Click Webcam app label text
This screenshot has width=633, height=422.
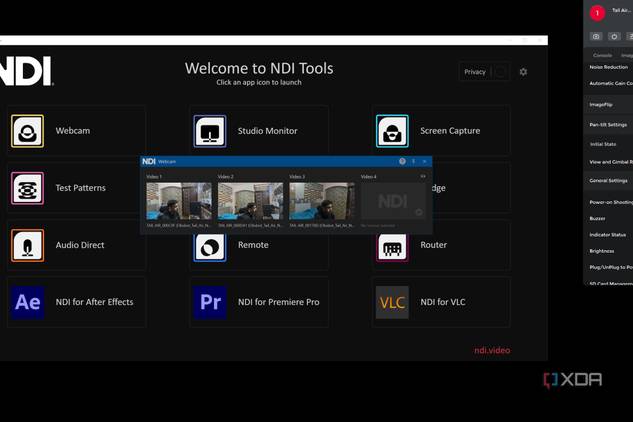pos(73,131)
